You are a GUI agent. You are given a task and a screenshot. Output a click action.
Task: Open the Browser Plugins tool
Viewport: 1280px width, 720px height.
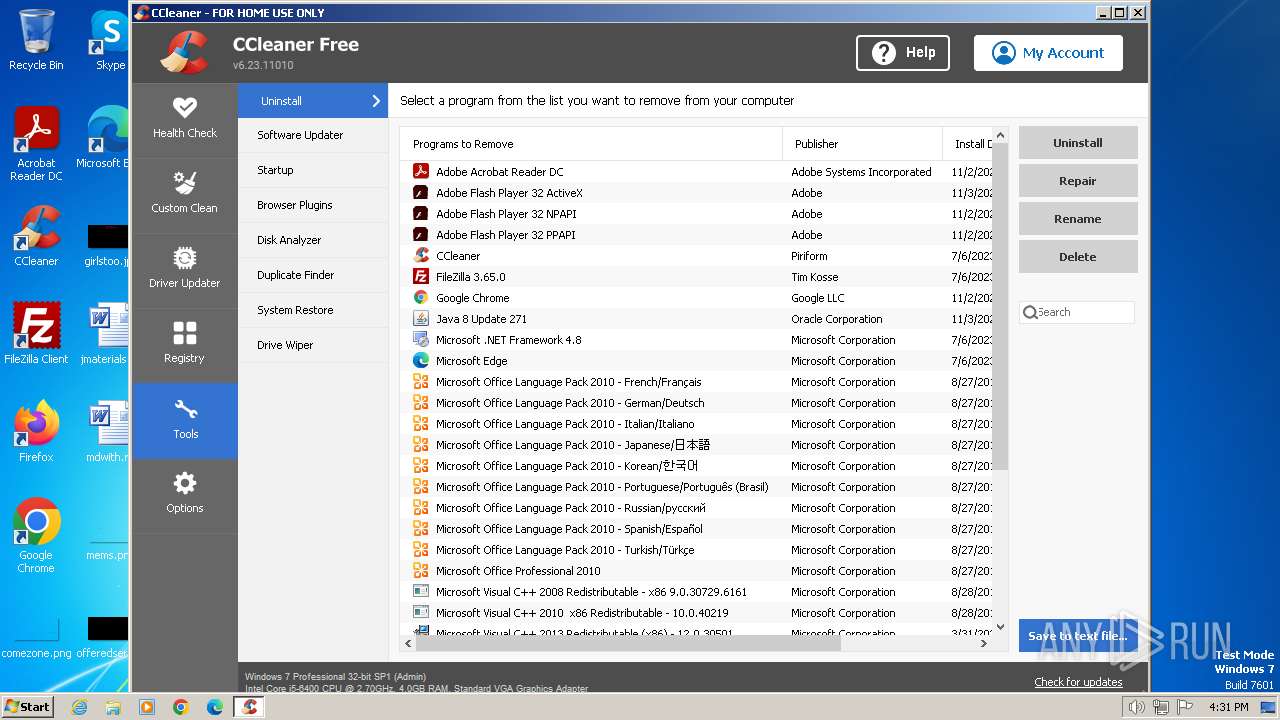pyautogui.click(x=313, y=205)
